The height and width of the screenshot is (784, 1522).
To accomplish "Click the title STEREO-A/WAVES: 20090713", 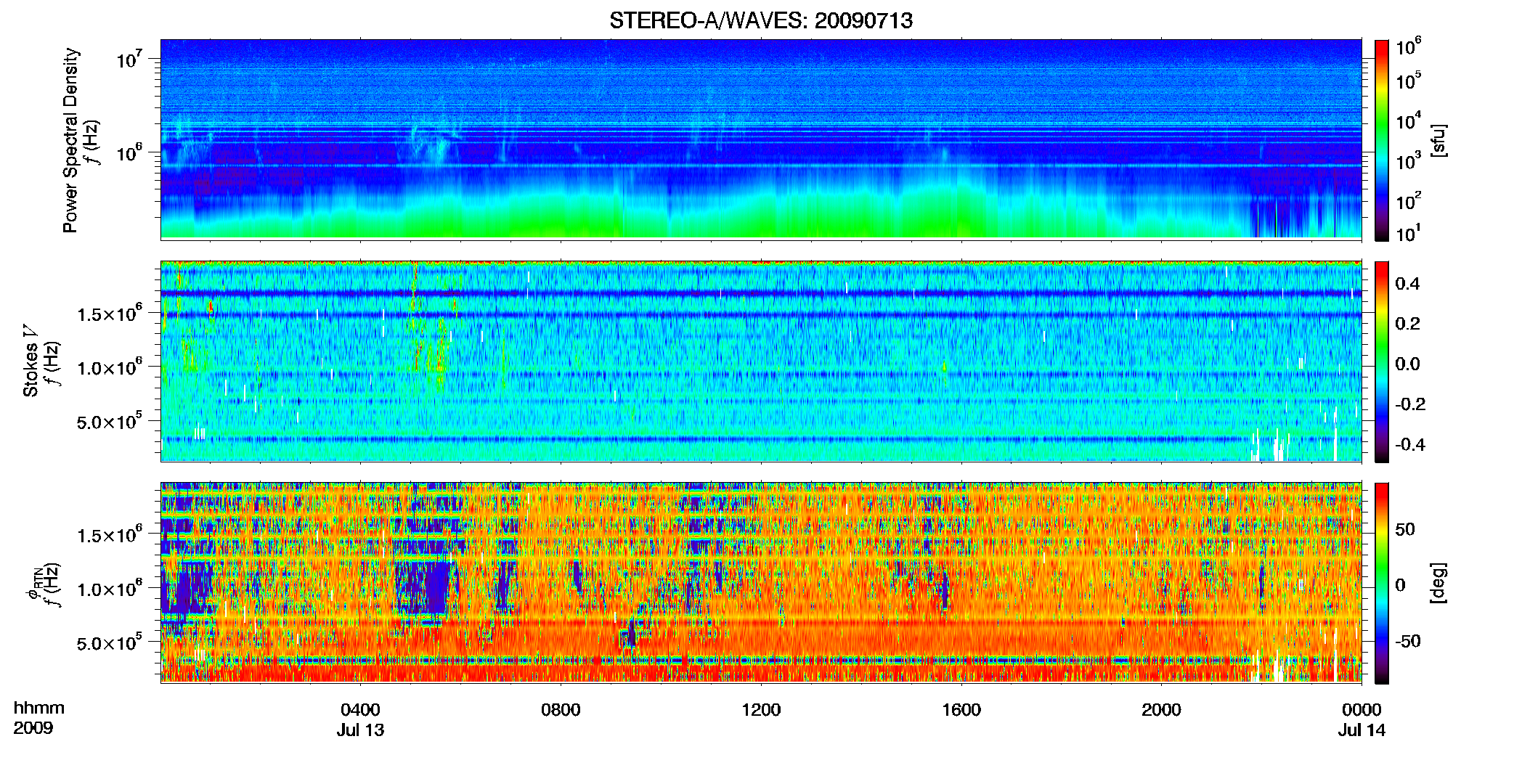I will coord(761,20).
